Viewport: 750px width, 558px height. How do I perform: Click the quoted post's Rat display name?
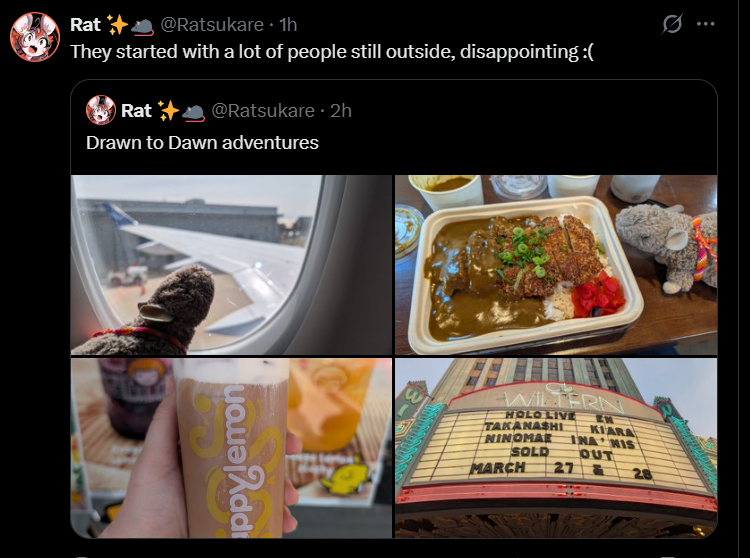[x=136, y=110]
